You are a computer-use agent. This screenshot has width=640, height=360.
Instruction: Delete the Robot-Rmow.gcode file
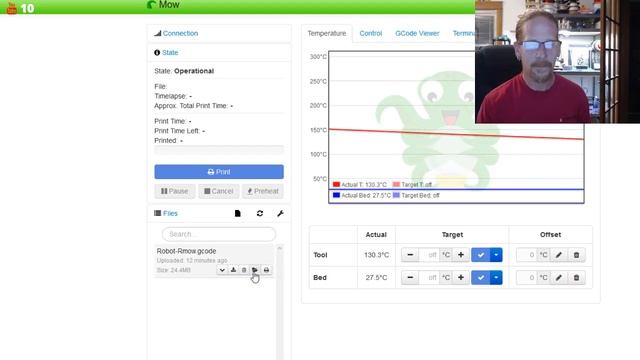[x=244, y=270]
